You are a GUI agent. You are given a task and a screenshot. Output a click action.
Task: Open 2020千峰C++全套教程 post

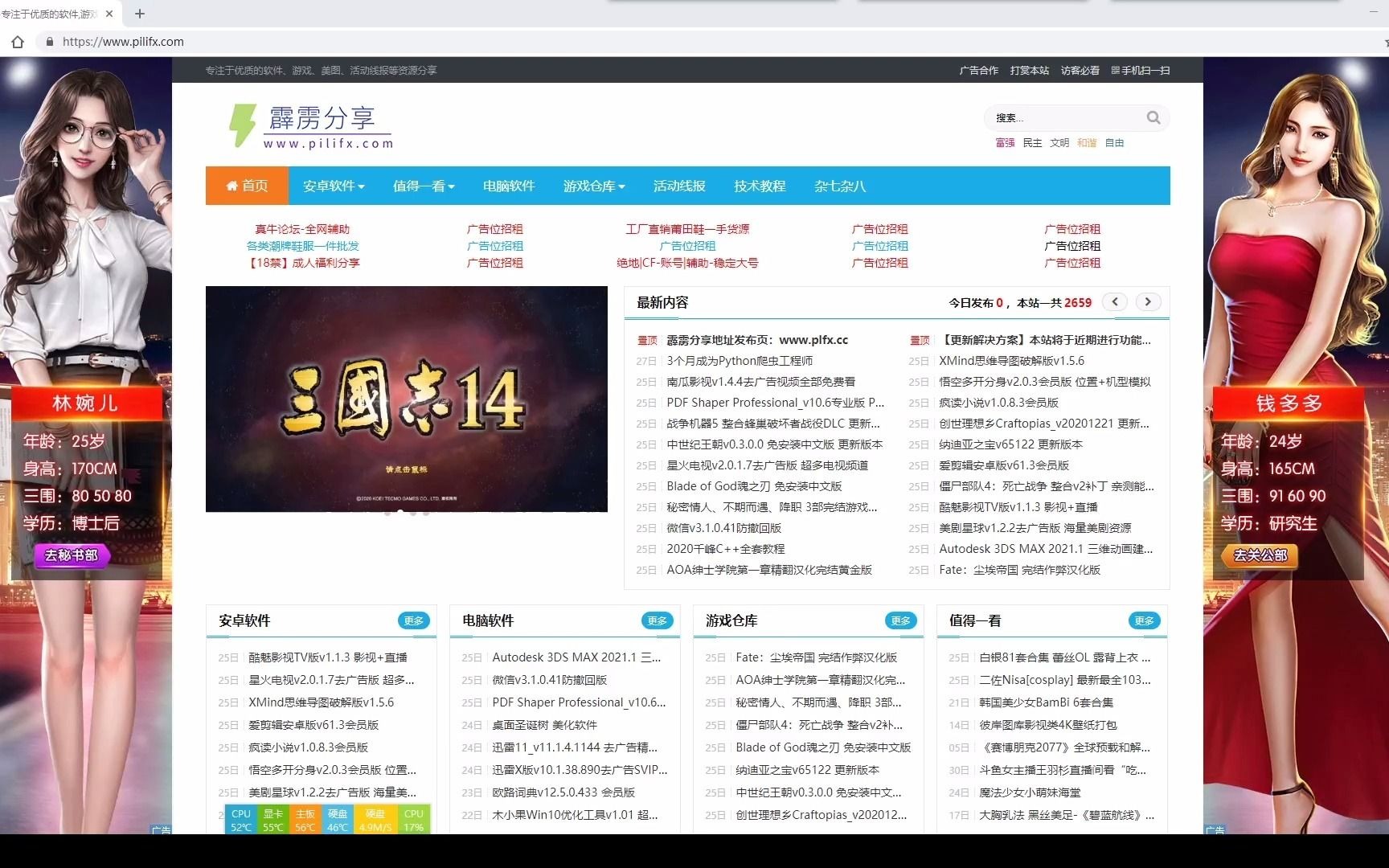click(x=725, y=549)
